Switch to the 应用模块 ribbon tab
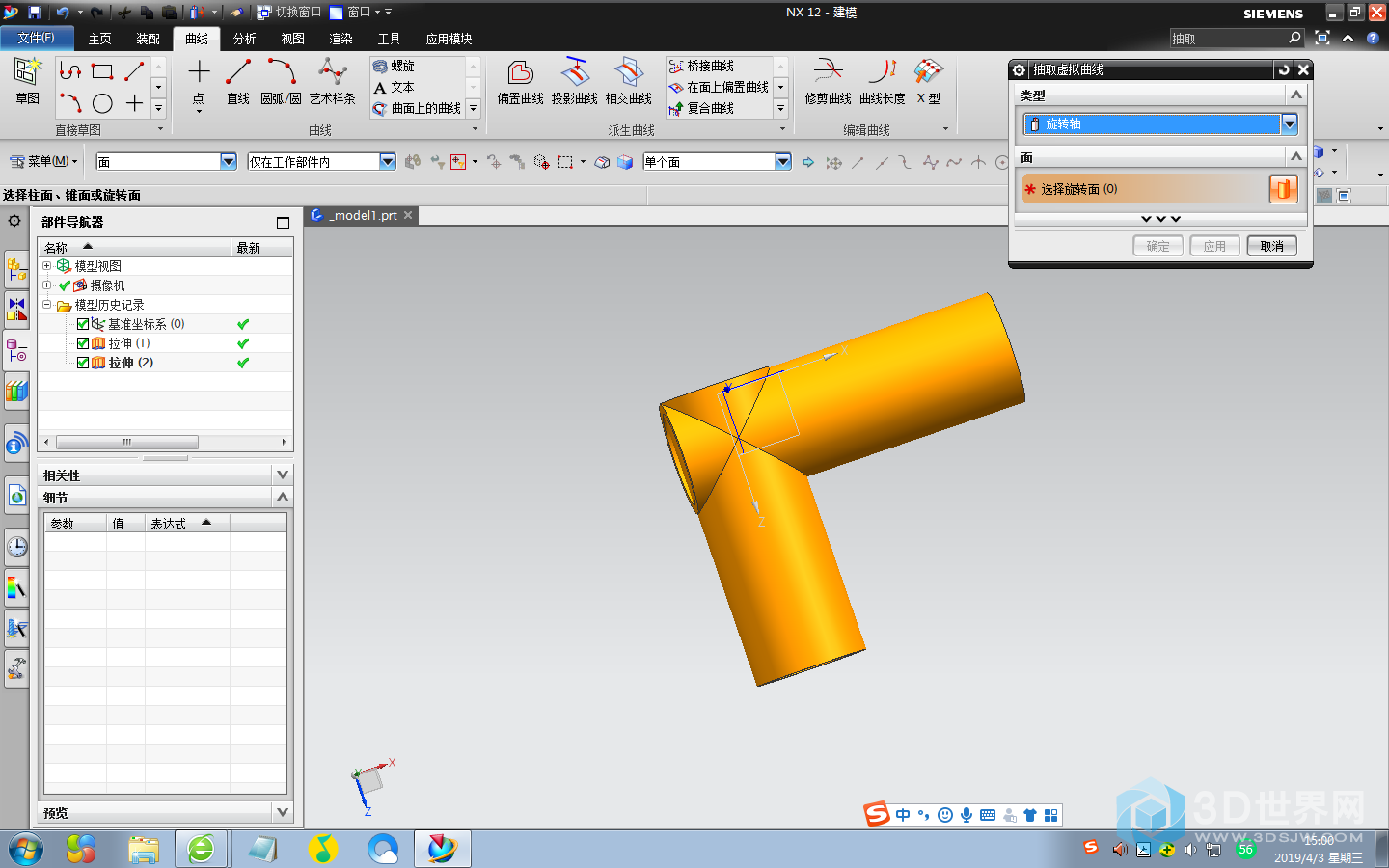 click(449, 39)
